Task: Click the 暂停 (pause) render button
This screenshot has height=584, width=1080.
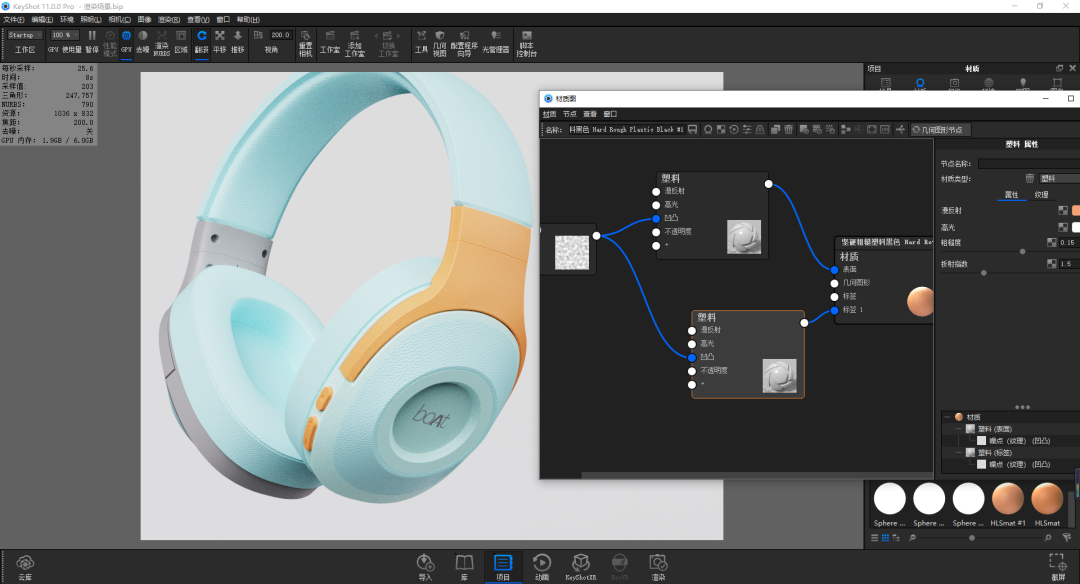Action: 92,41
